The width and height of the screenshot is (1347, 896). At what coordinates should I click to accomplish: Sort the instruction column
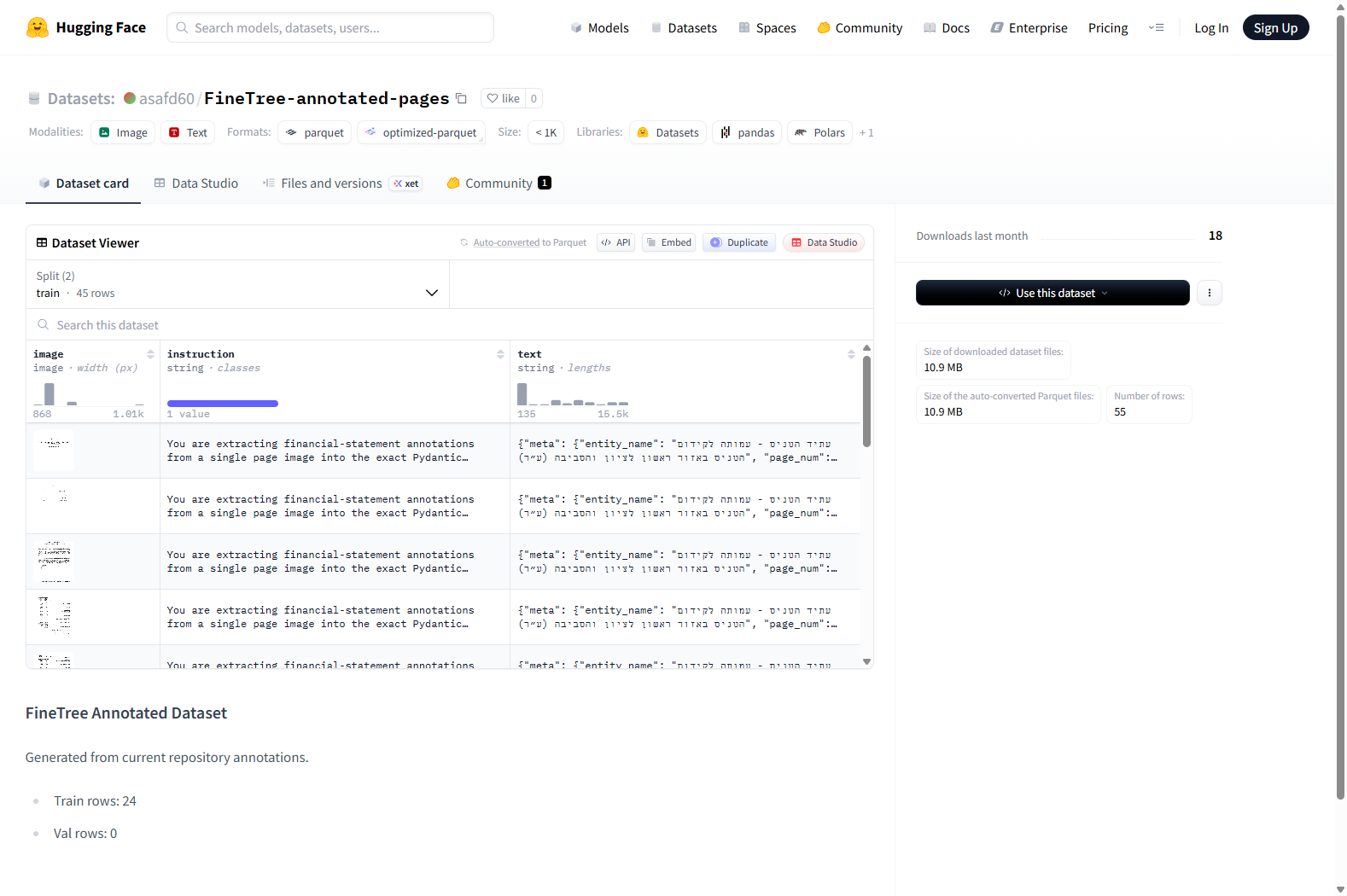pos(500,354)
